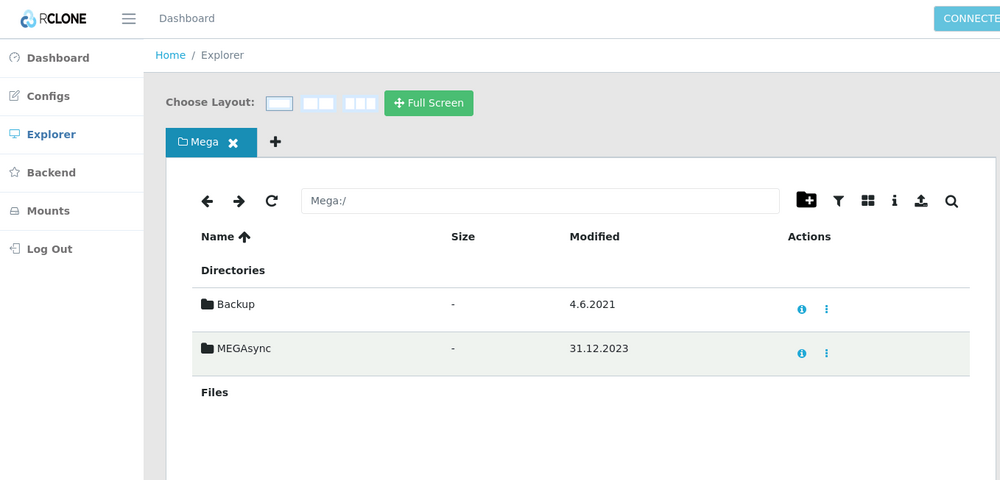The height and width of the screenshot is (480, 1000).
Task: Toggle the hamburger sidebar menu
Action: tap(129, 18)
